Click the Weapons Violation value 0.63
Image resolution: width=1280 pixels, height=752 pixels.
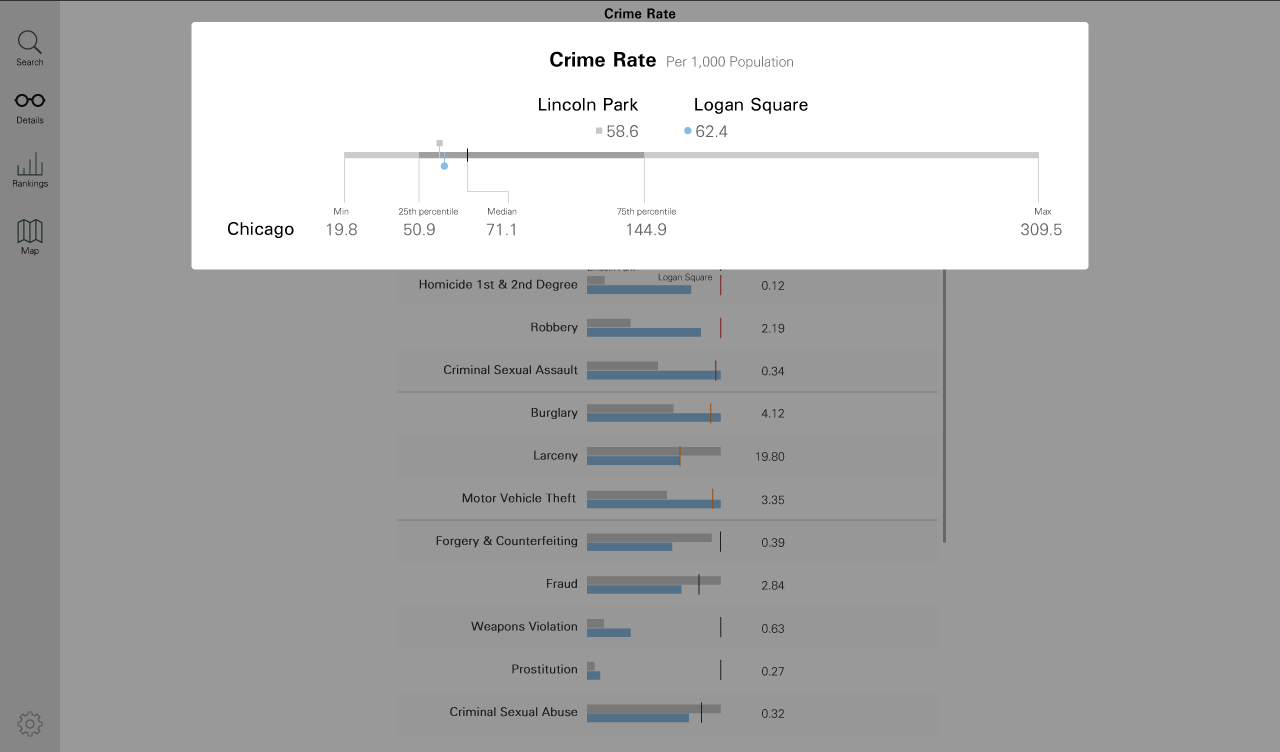(x=773, y=629)
